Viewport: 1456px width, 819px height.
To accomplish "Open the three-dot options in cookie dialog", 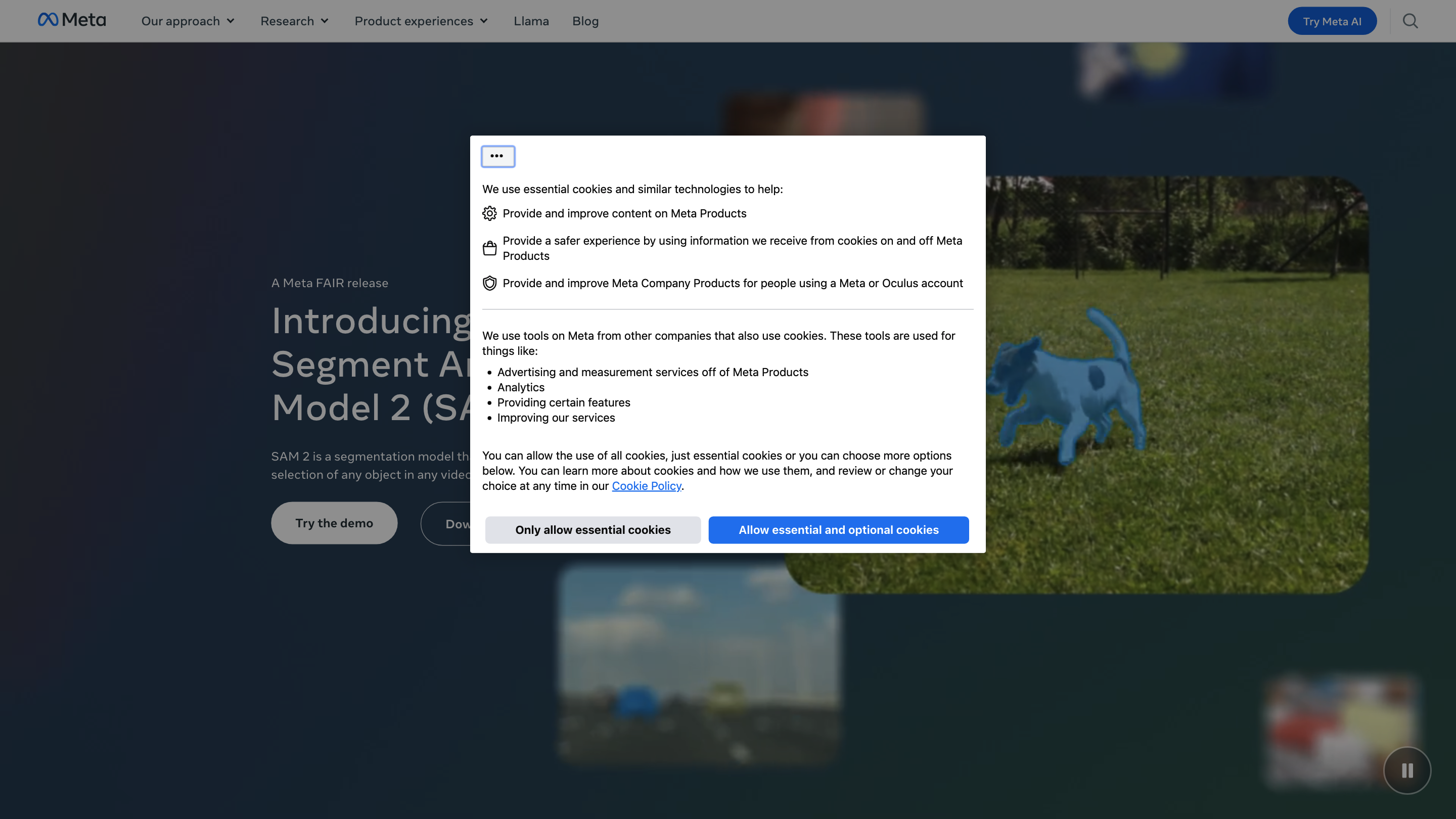I will coord(497,157).
